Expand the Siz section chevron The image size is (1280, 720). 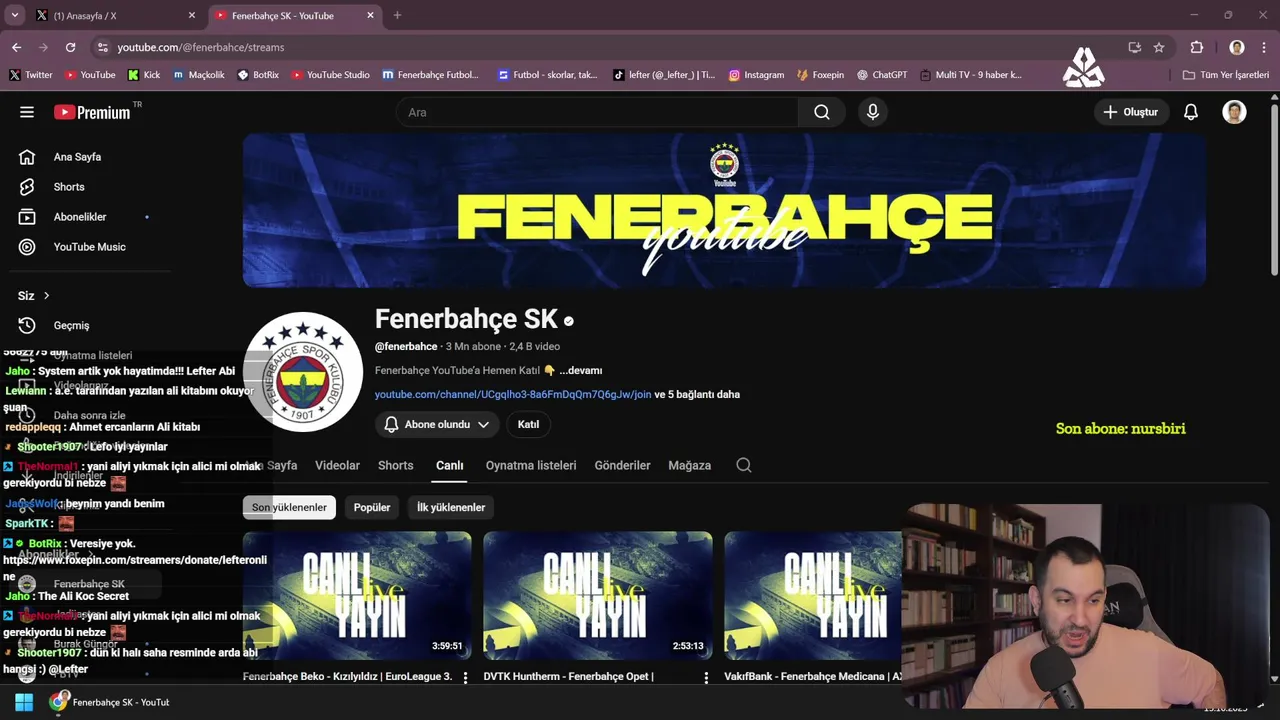(46, 295)
